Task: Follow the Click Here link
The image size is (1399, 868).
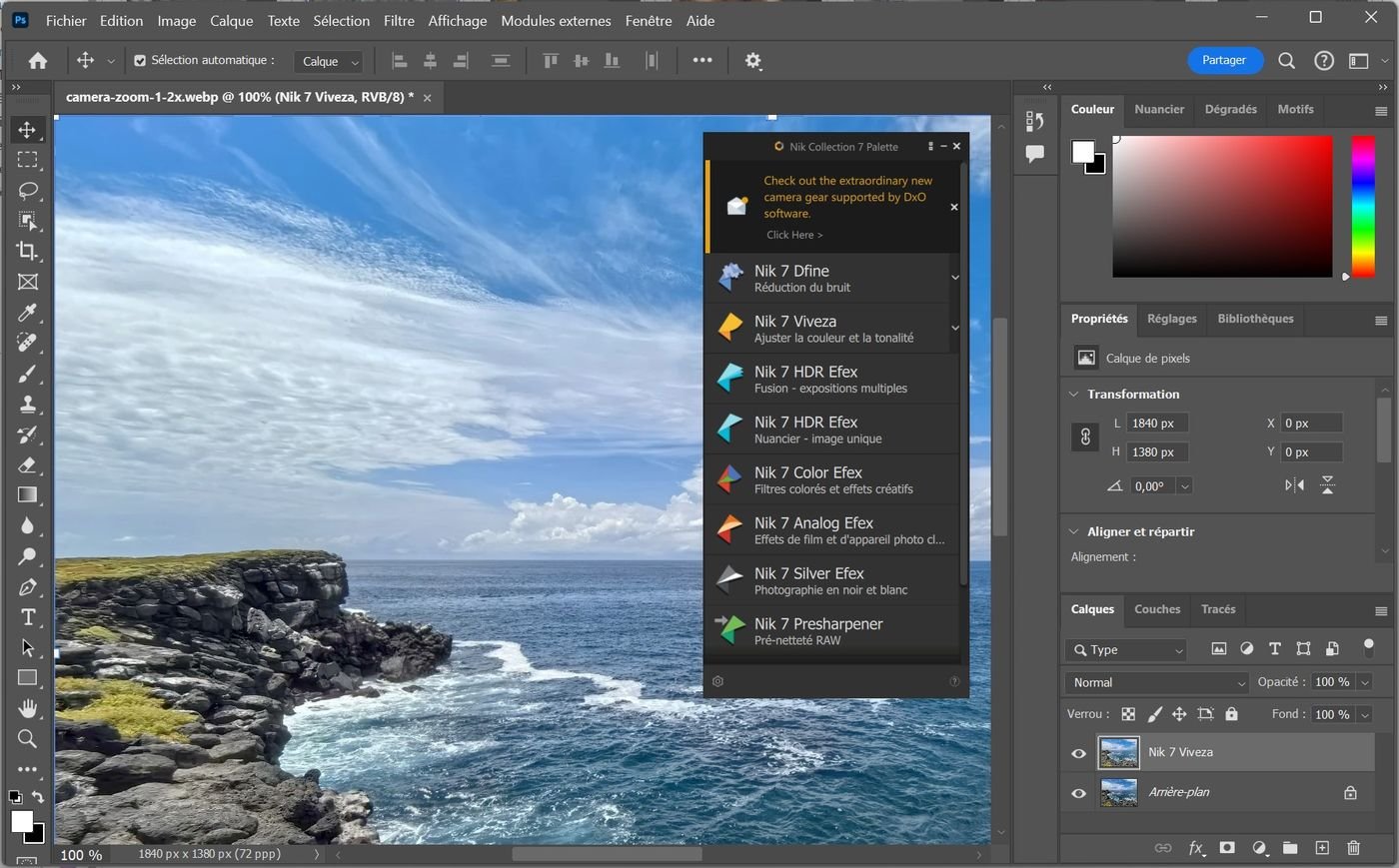Action: point(794,236)
